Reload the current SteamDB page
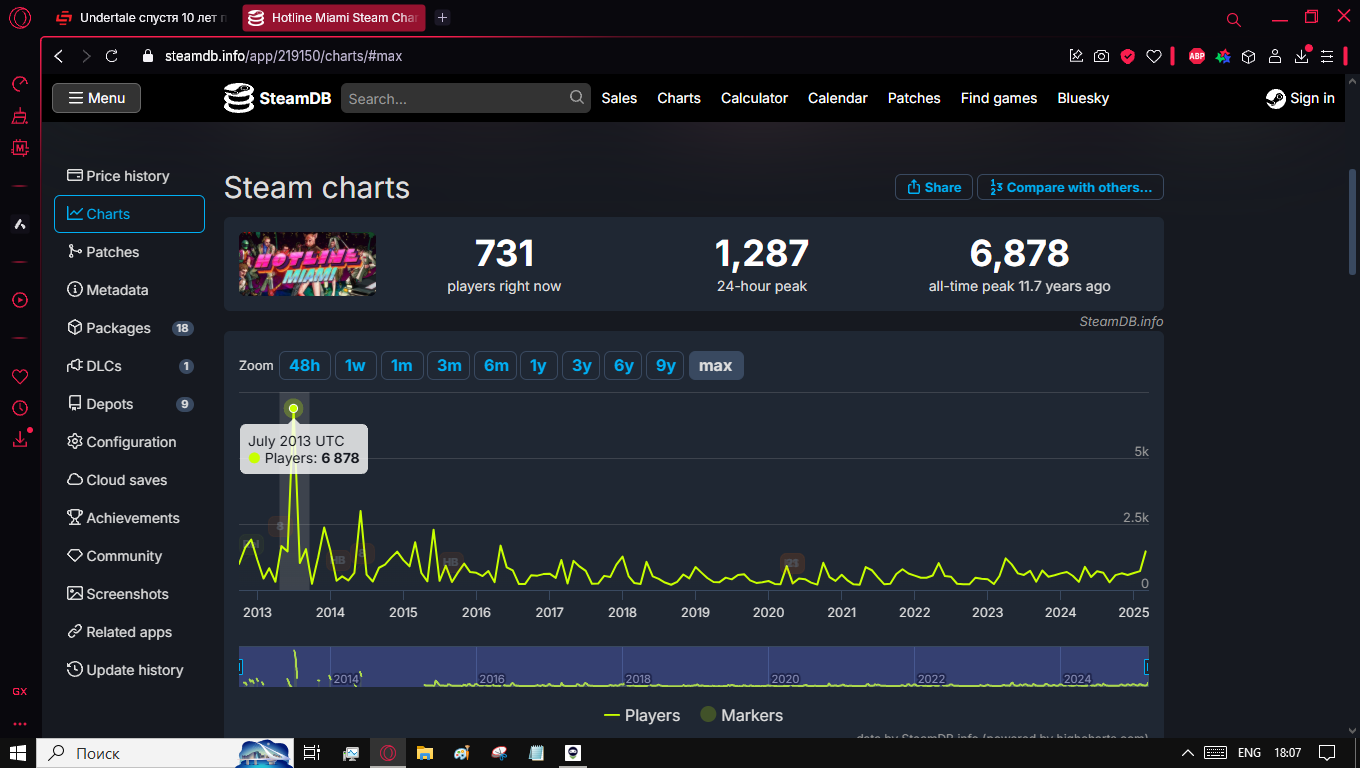This screenshot has width=1360, height=768. (x=112, y=56)
